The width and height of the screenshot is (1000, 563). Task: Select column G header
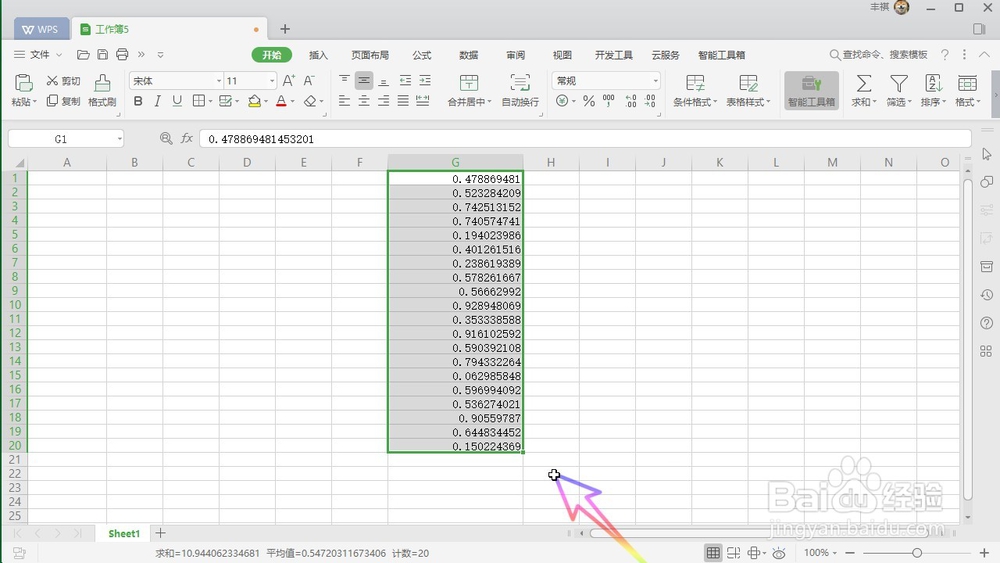tap(455, 163)
